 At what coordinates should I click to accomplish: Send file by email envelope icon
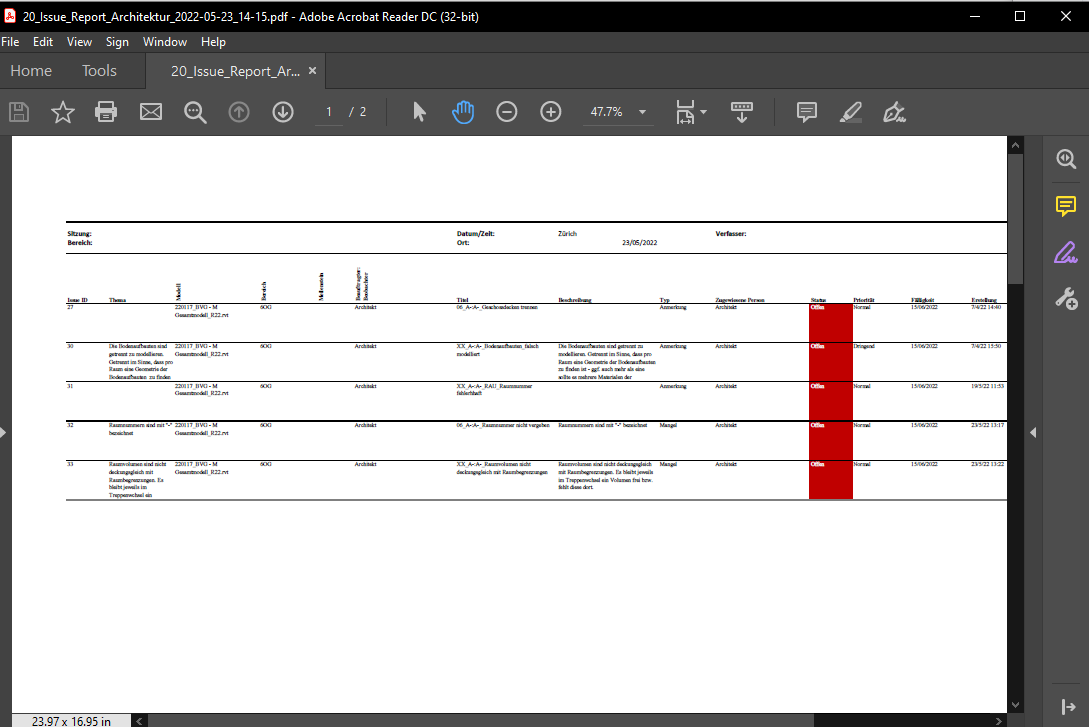(151, 112)
